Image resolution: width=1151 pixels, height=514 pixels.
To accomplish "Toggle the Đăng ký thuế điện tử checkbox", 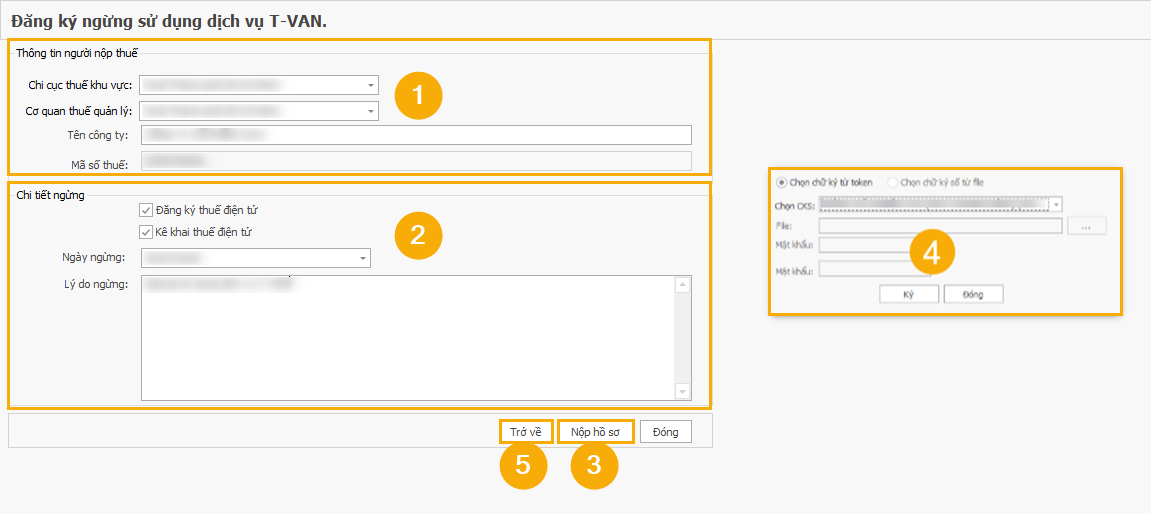I will (145, 210).
